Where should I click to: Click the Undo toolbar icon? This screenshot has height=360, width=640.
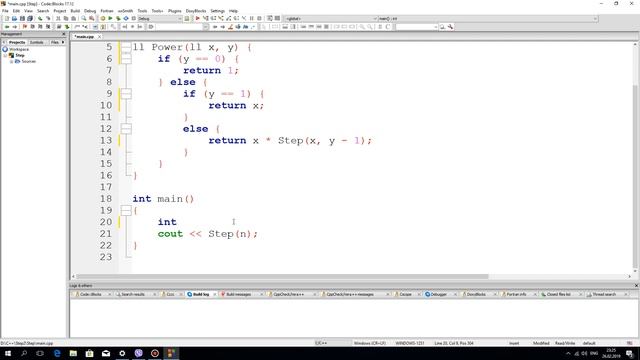point(40,18)
